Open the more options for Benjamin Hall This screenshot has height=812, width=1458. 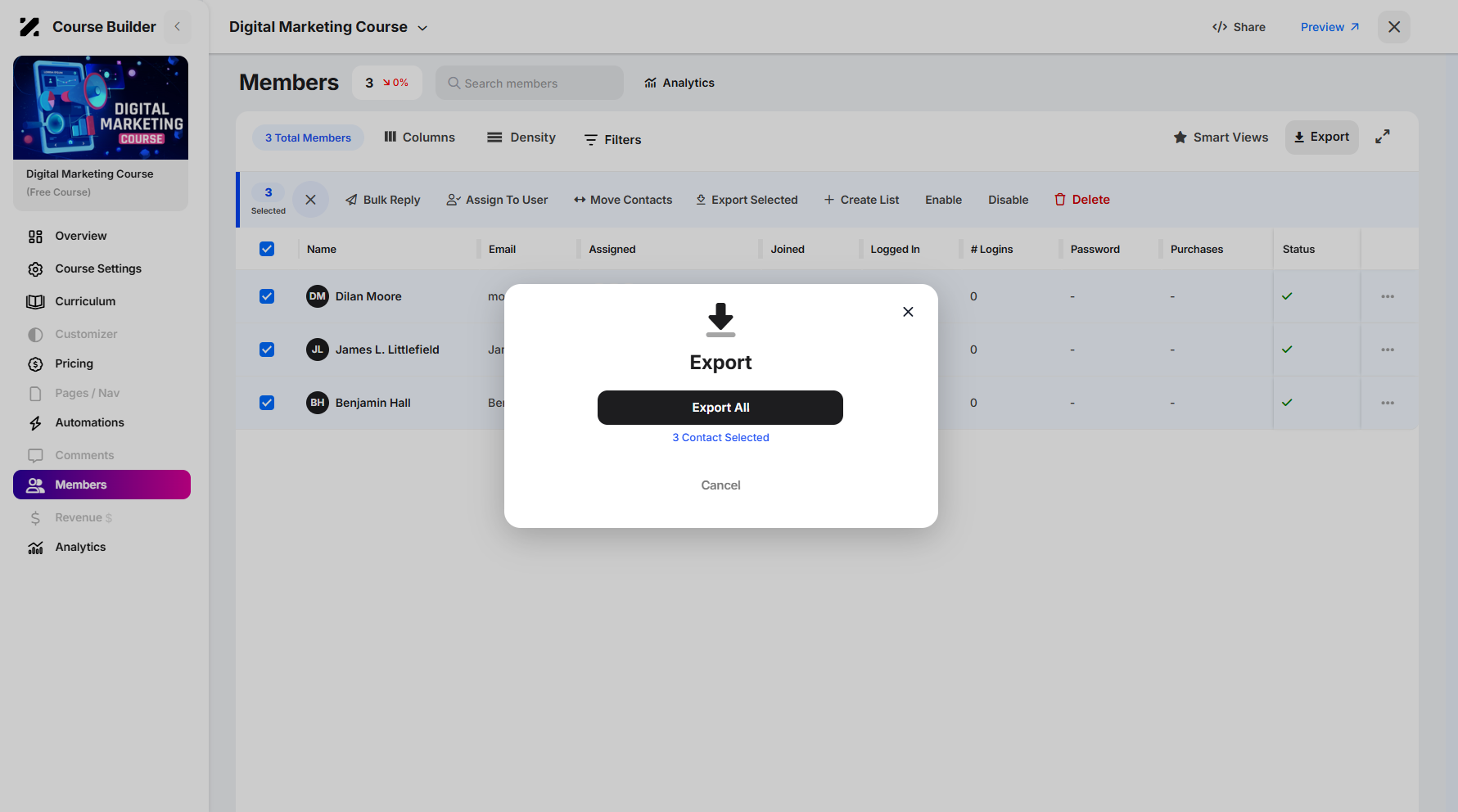pyautogui.click(x=1388, y=403)
